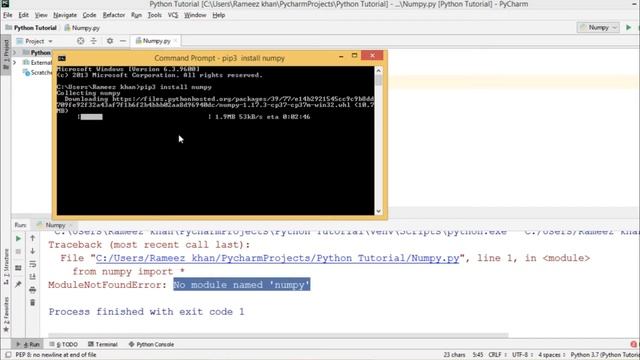Open the Numpy.py file link in traceback
This screenshot has width=640, height=360.
point(277,258)
